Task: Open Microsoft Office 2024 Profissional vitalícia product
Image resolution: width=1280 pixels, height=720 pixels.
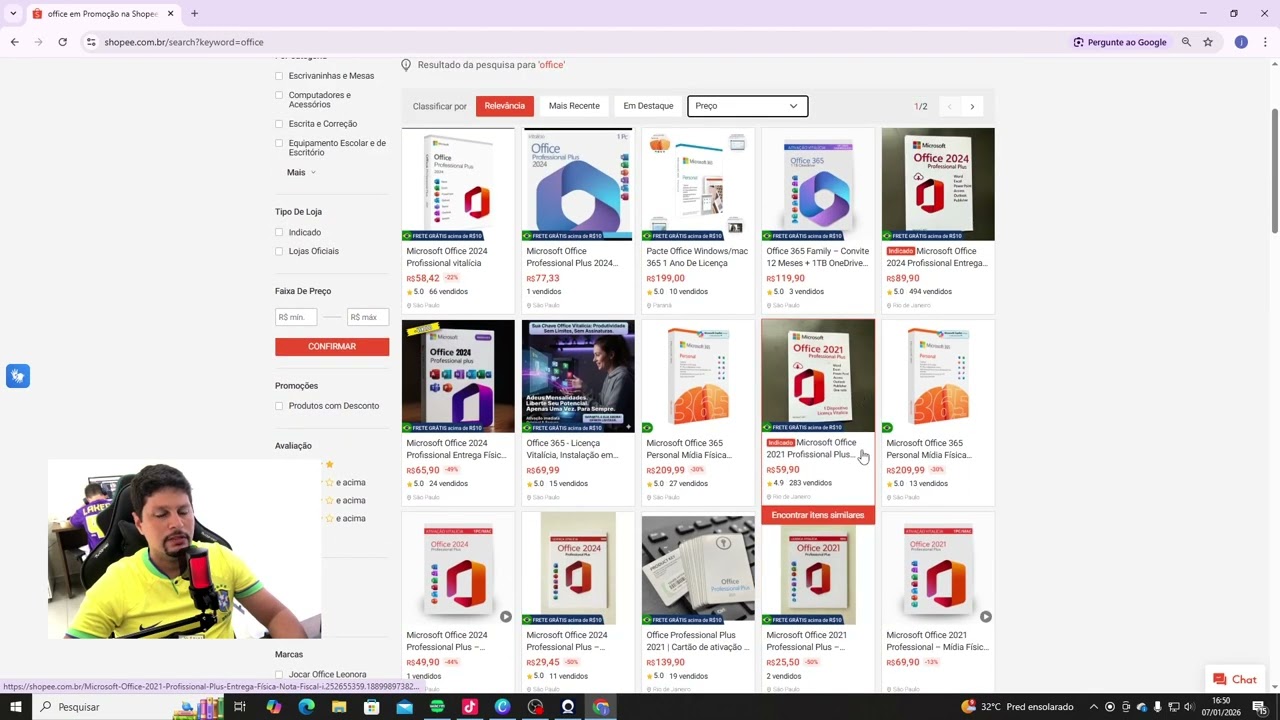Action: tap(458, 220)
